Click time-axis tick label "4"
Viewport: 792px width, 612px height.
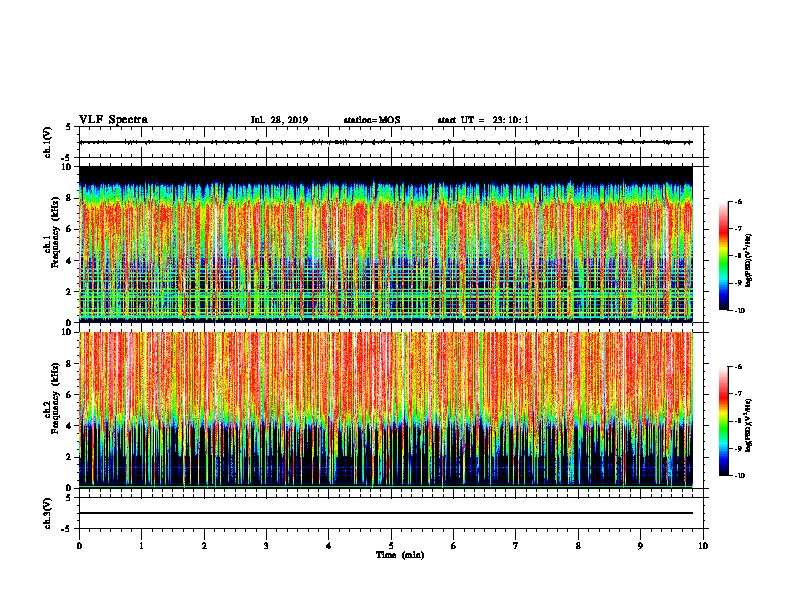(329, 546)
